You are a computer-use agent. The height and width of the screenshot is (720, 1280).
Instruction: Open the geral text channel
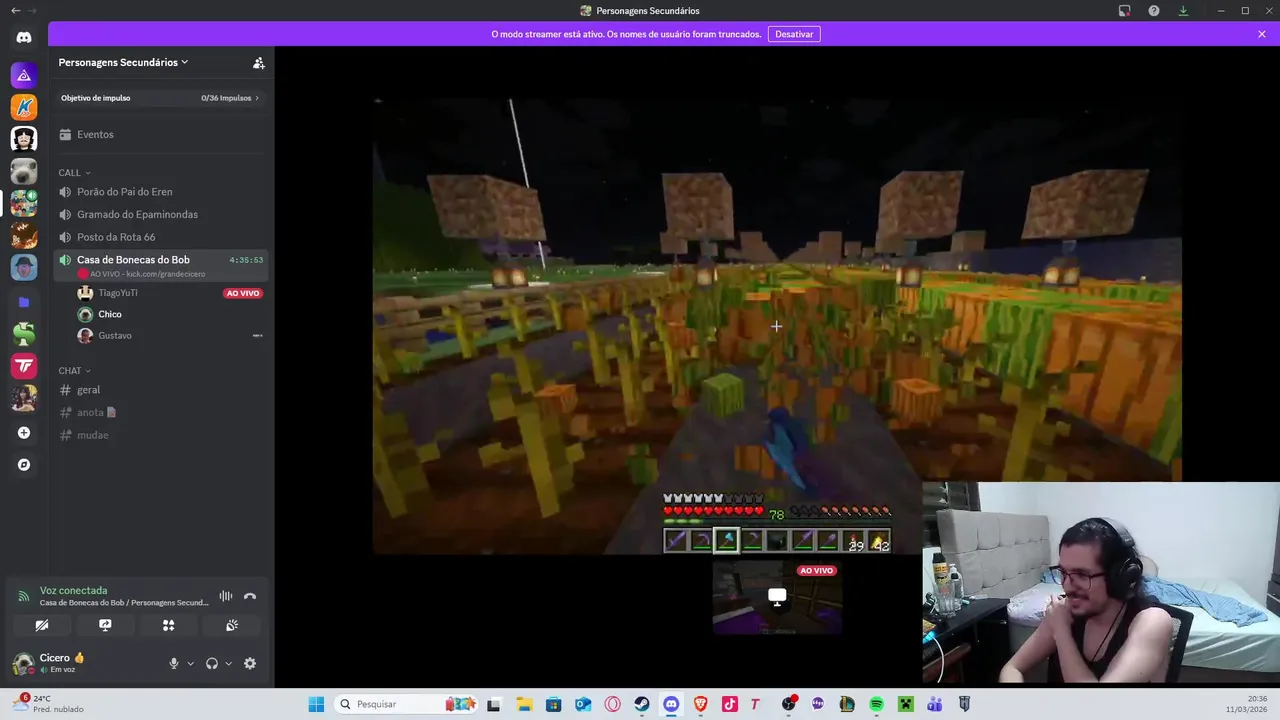(161, 390)
